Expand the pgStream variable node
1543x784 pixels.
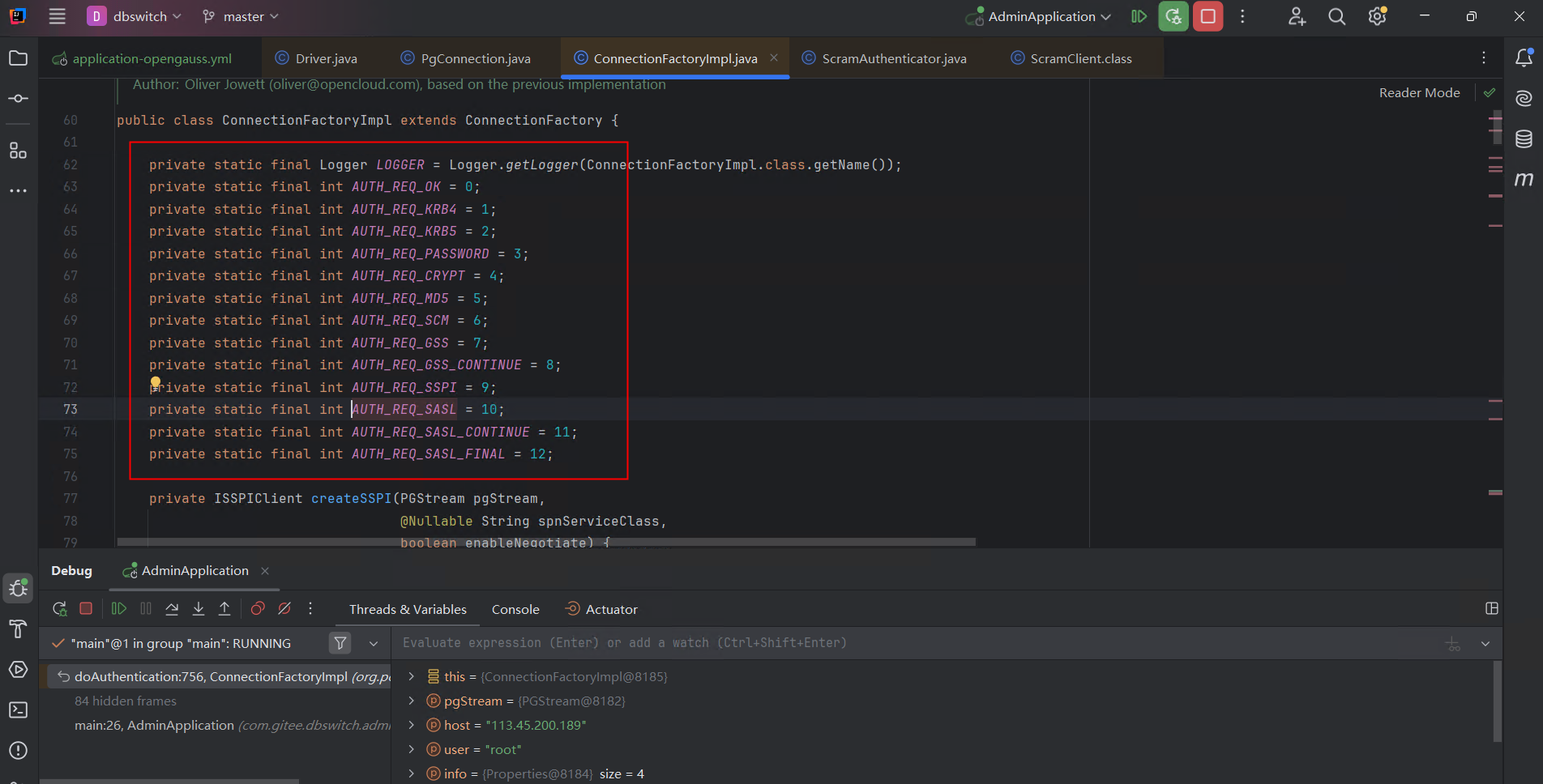coord(412,701)
